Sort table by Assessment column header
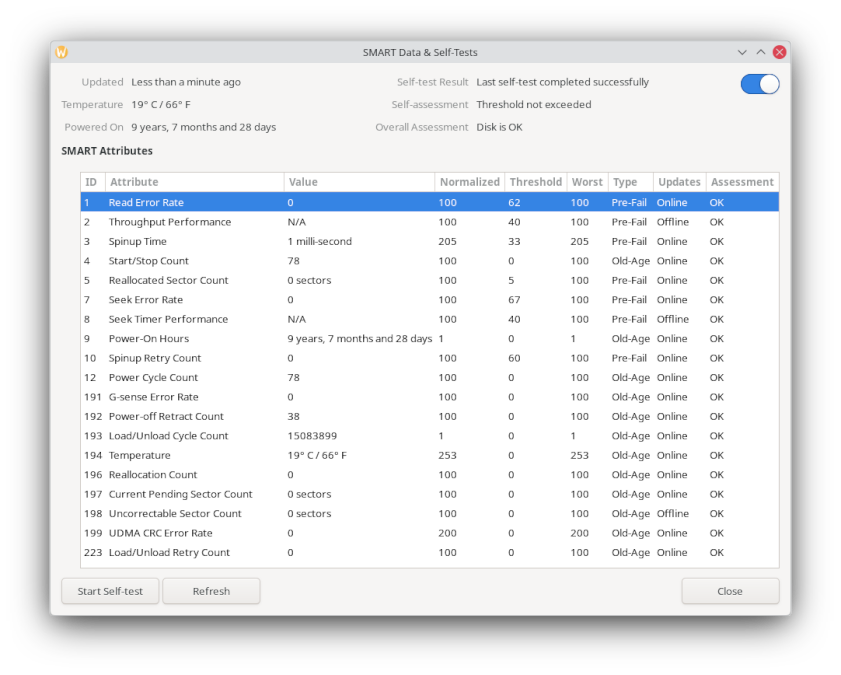 tap(741, 182)
